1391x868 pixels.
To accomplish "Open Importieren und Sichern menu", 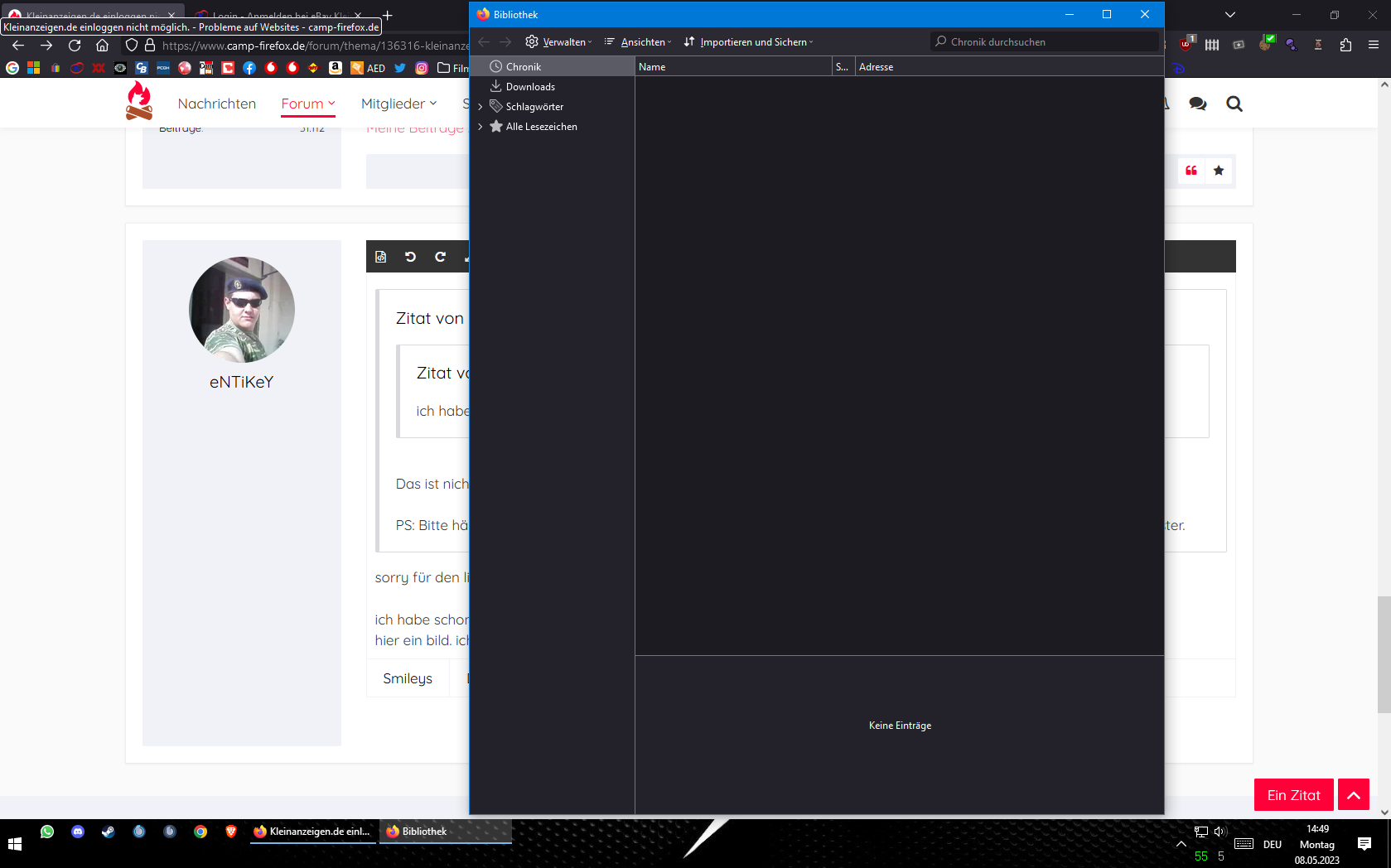I will 749,42.
